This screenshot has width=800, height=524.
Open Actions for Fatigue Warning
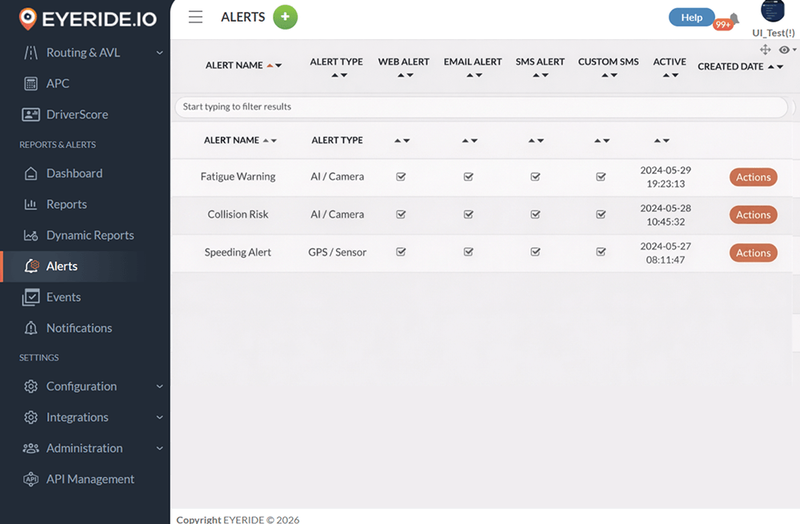753,177
